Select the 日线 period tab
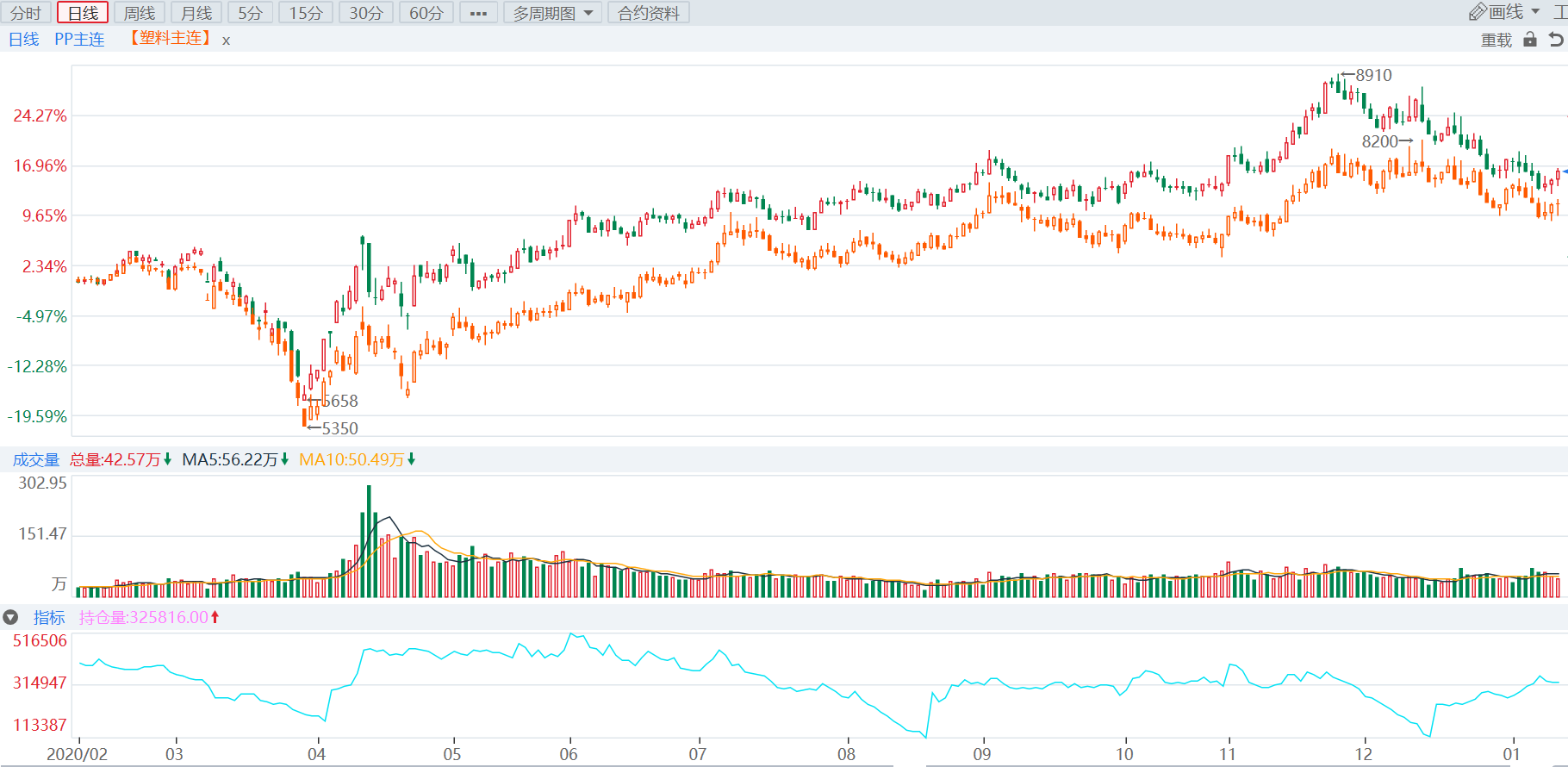Screen dimensions: 1568x767 point(83,13)
